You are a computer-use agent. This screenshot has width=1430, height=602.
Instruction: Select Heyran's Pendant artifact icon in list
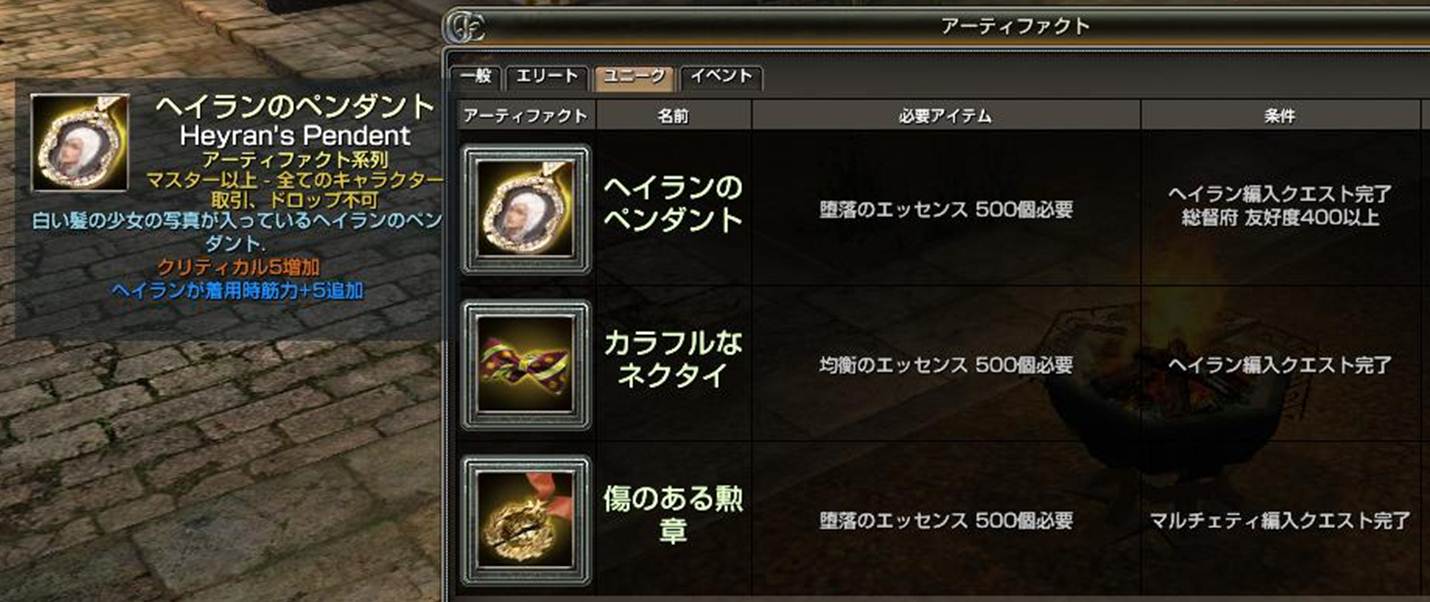526,209
